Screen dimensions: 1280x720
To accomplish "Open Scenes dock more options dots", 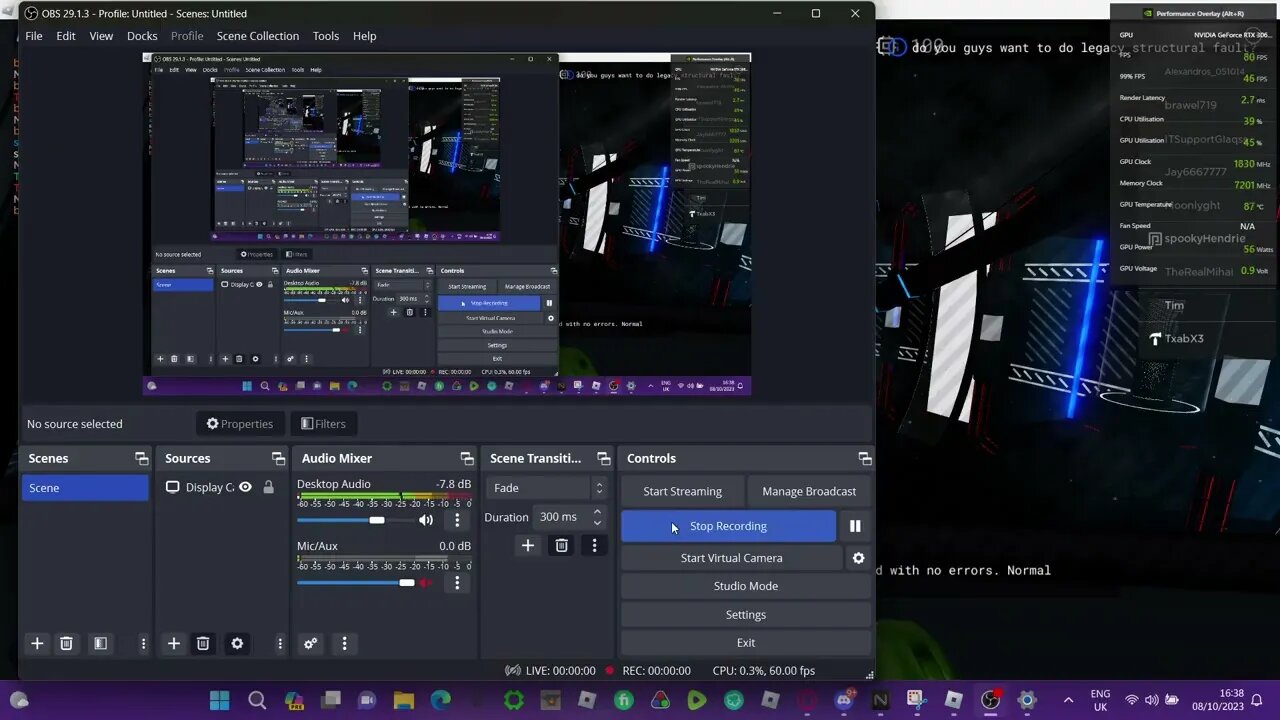I will coord(143,643).
